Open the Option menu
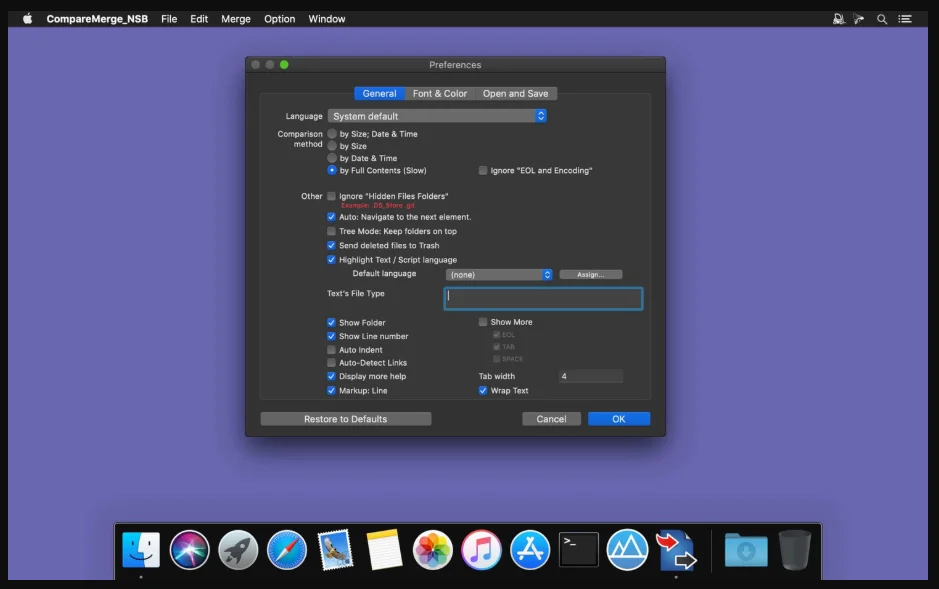 (280, 19)
